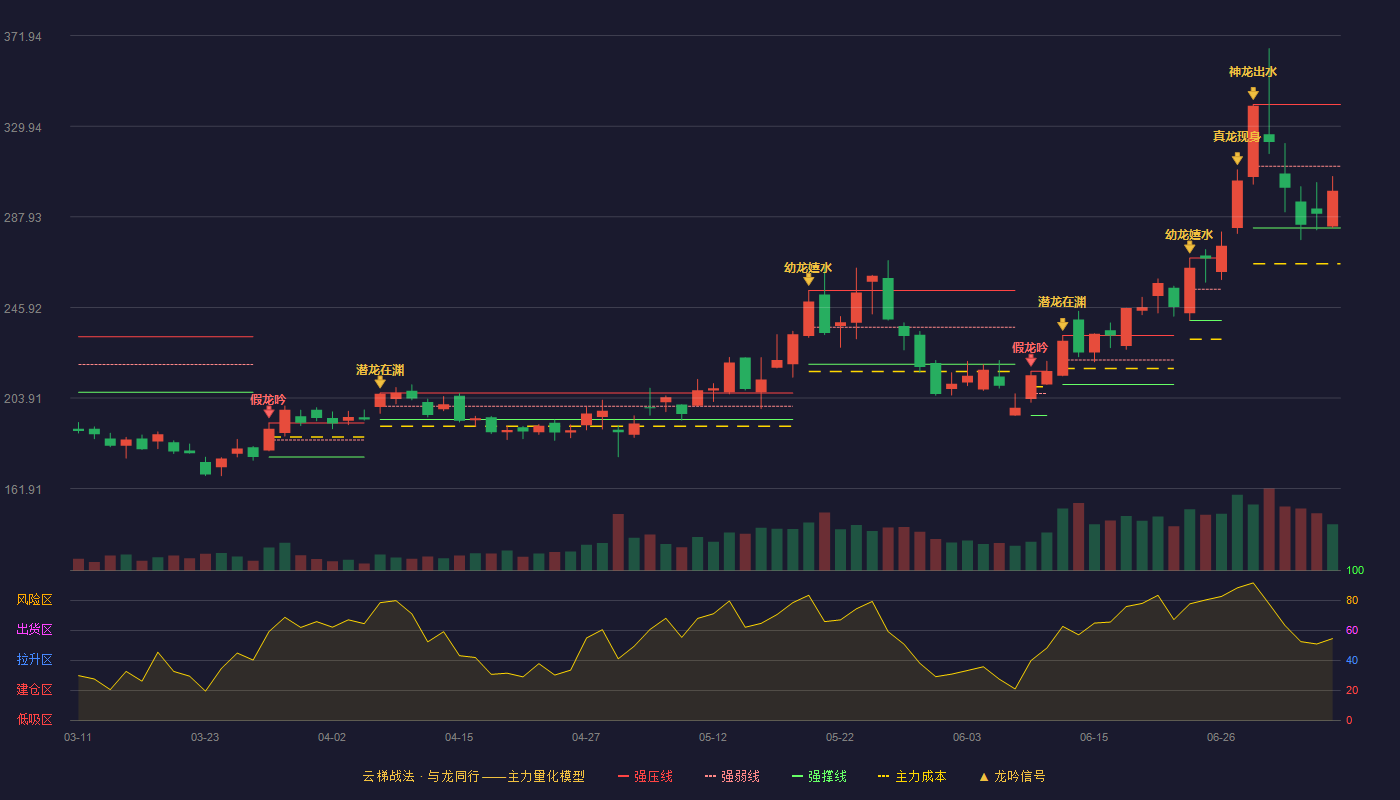Click the 245.92 price axis label
The height and width of the screenshot is (800, 1400).
[x=23, y=309]
